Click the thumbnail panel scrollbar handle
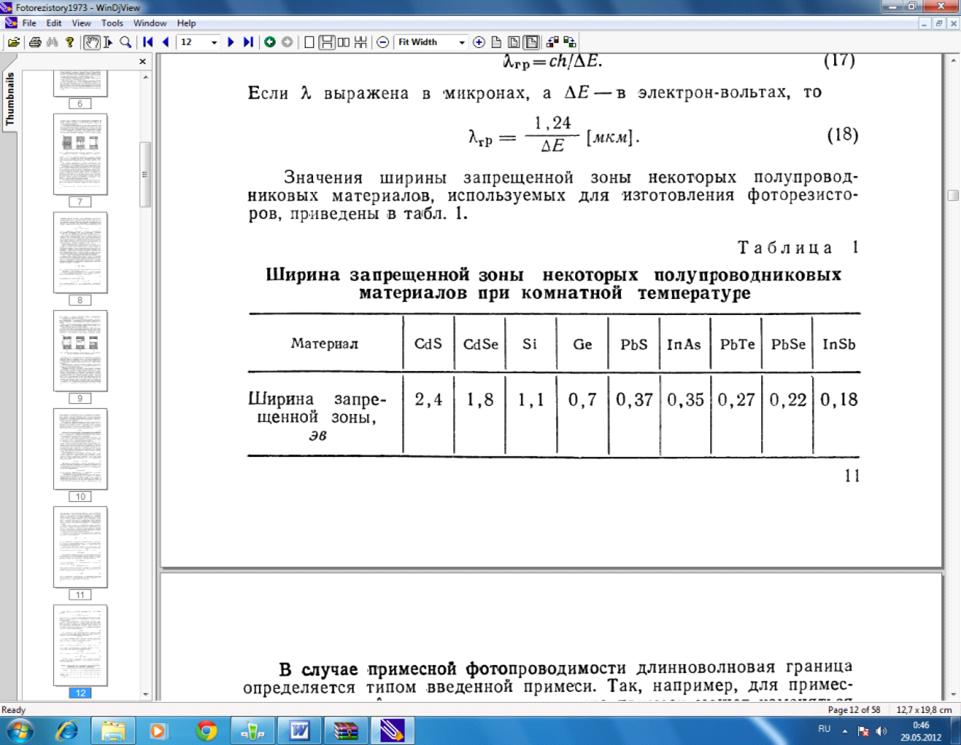 (x=145, y=175)
